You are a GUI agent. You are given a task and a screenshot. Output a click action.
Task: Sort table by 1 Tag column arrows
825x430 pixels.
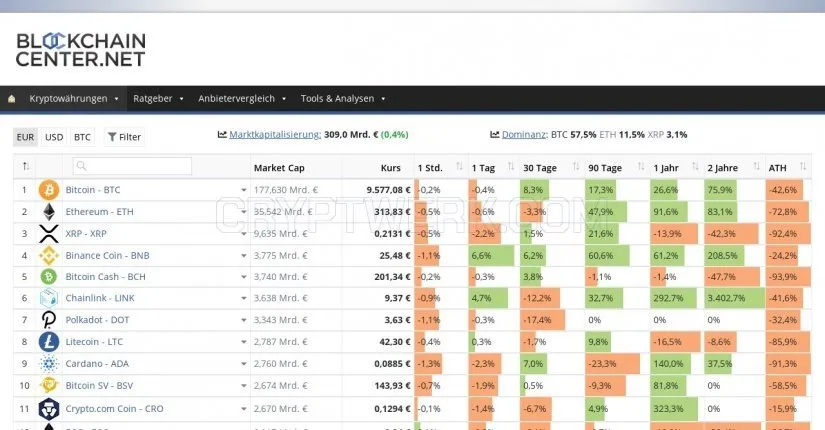coord(510,167)
